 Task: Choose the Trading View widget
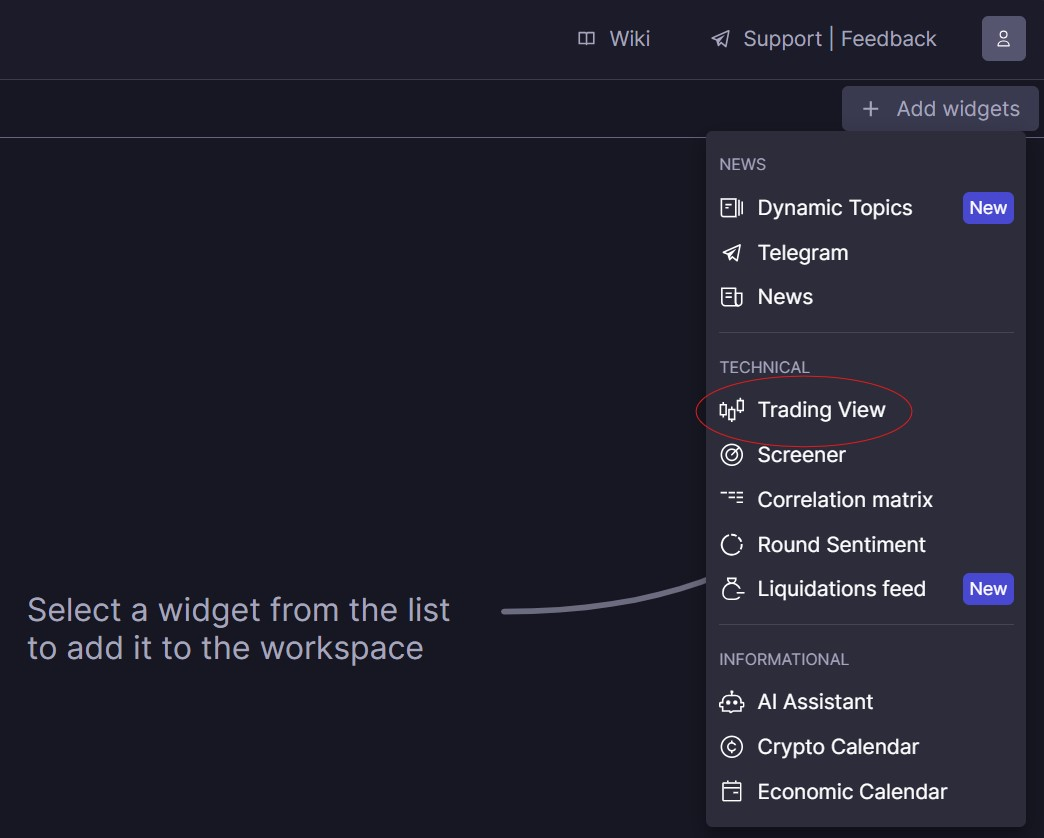click(821, 410)
